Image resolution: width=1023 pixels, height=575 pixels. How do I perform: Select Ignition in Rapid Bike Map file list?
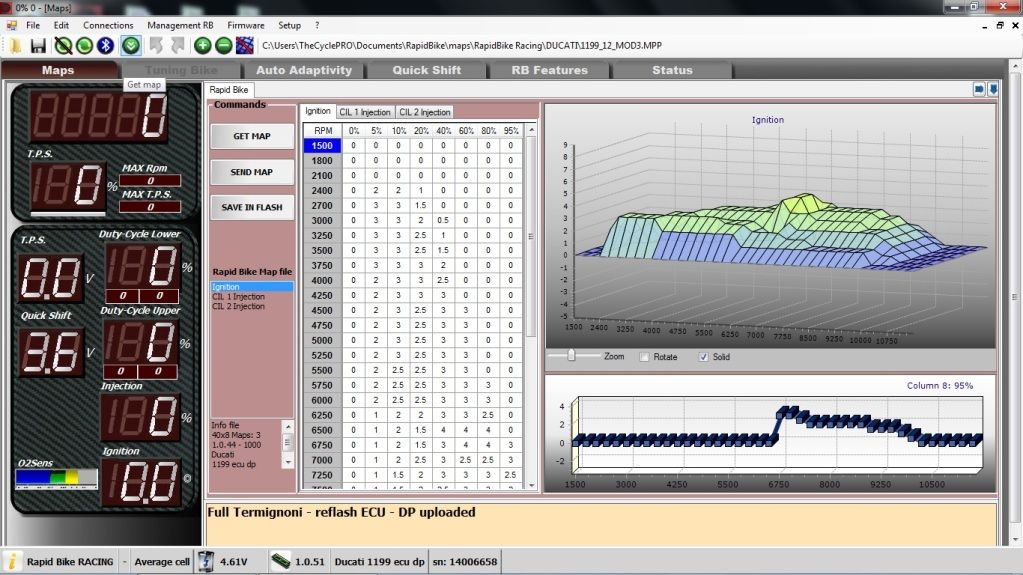click(x=252, y=287)
